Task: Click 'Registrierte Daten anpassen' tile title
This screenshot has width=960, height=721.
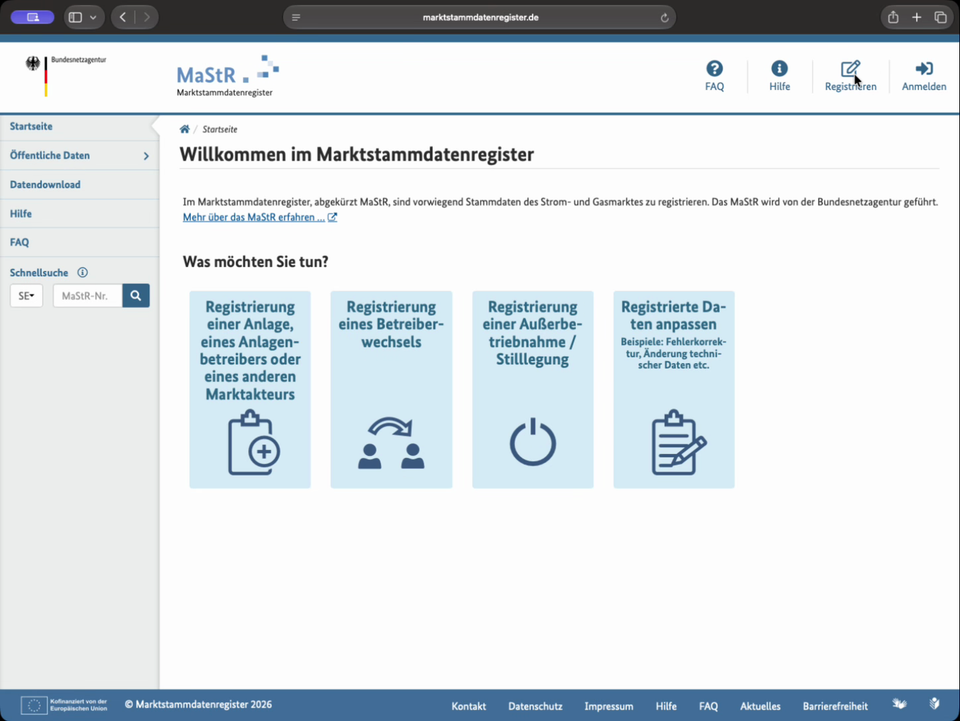Action: coord(673,315)
